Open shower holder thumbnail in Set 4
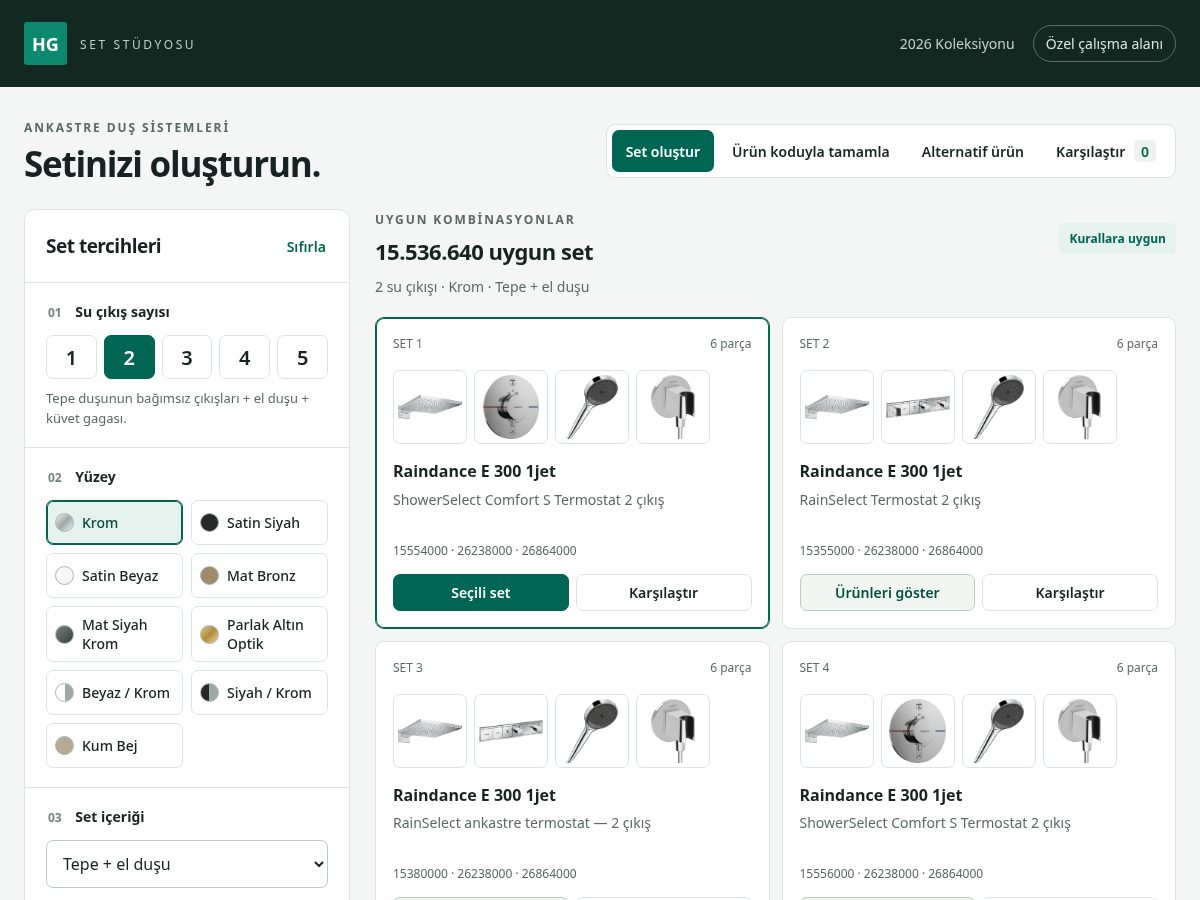 pos(1080,731)
